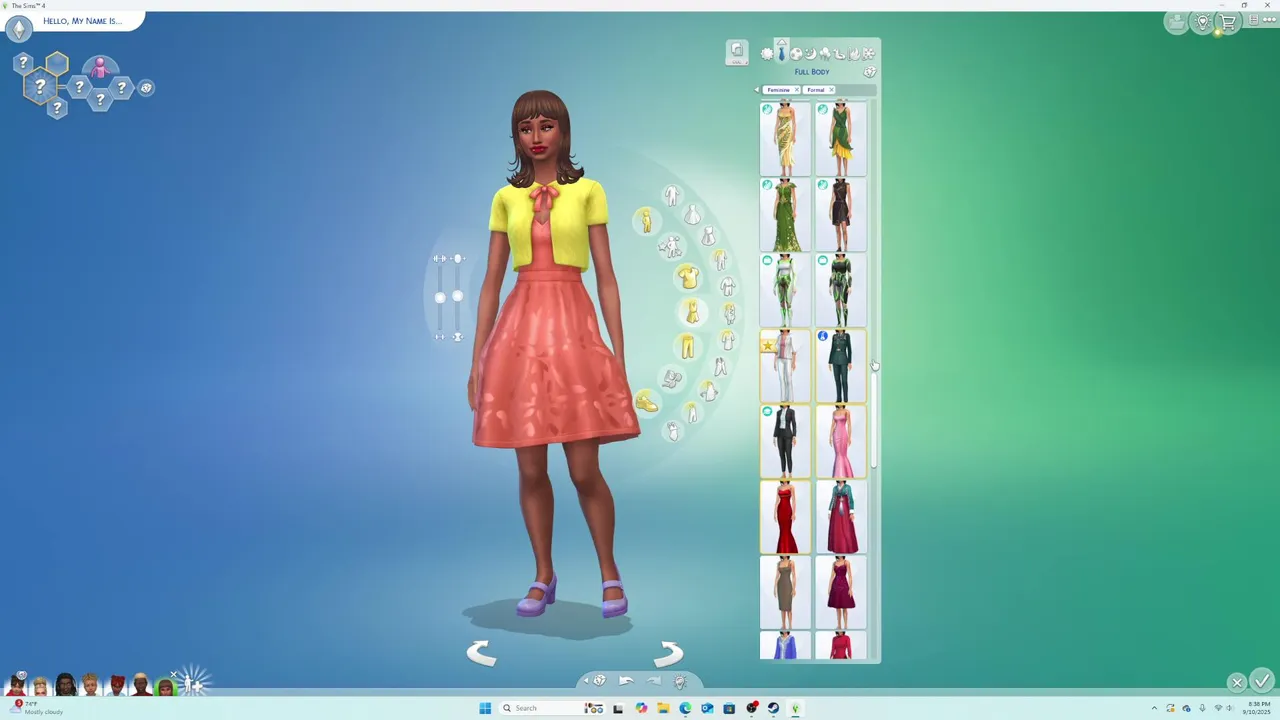Add a new Sim with sparkle plus icon
Screen dimensions: 1280x720
[193, 682]
